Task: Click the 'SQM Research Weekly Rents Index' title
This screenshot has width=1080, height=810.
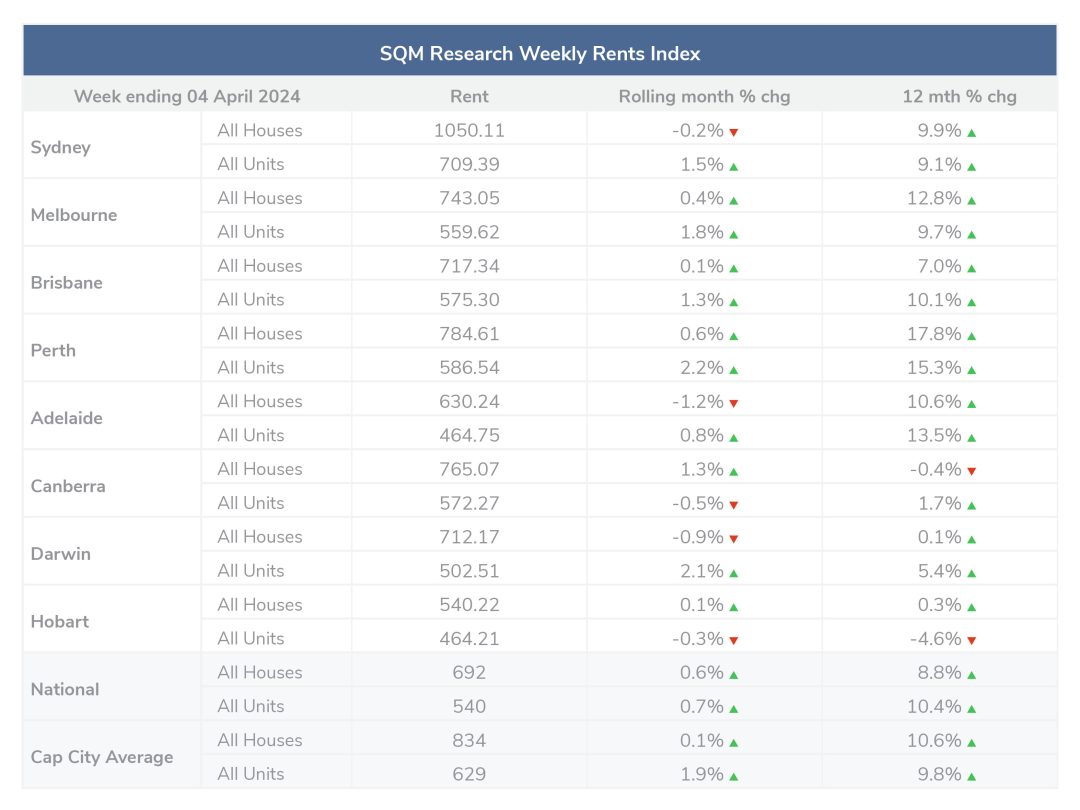Action: tap(540, 54)
